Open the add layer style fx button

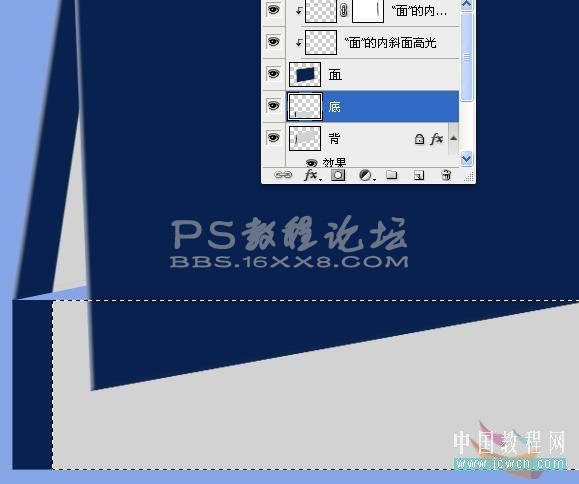tap(312, 175)
